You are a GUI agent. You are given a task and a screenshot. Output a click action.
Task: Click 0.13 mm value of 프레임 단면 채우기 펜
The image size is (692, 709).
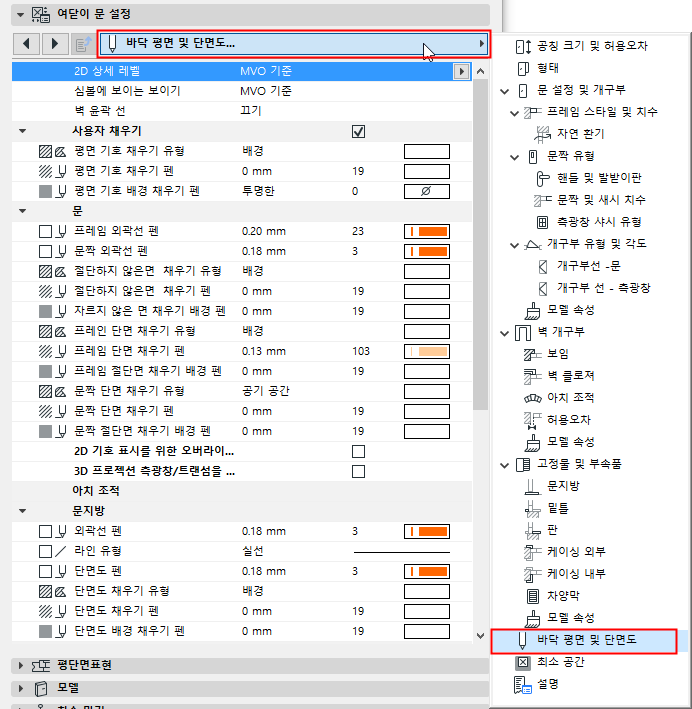264,351
